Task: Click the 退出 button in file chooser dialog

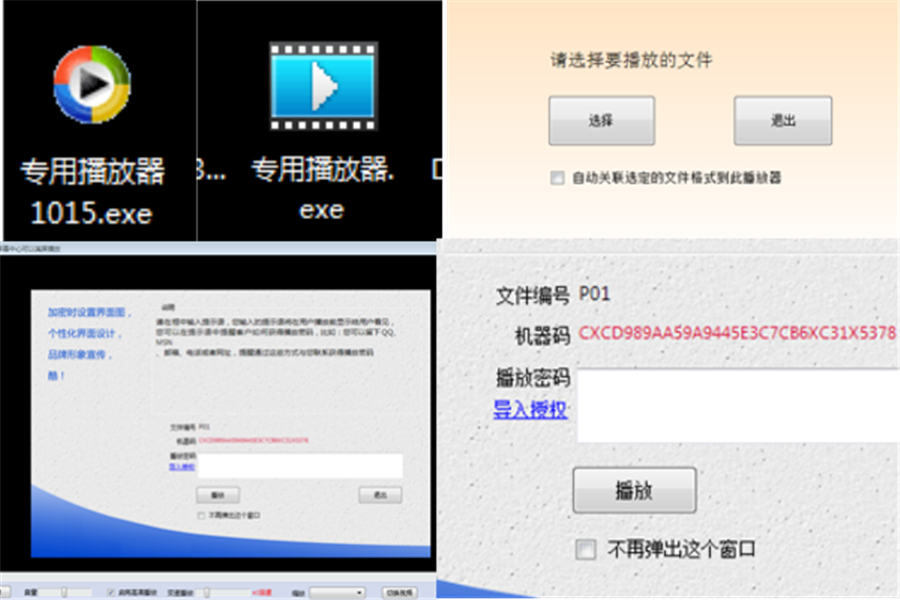Action: point(783,121)
